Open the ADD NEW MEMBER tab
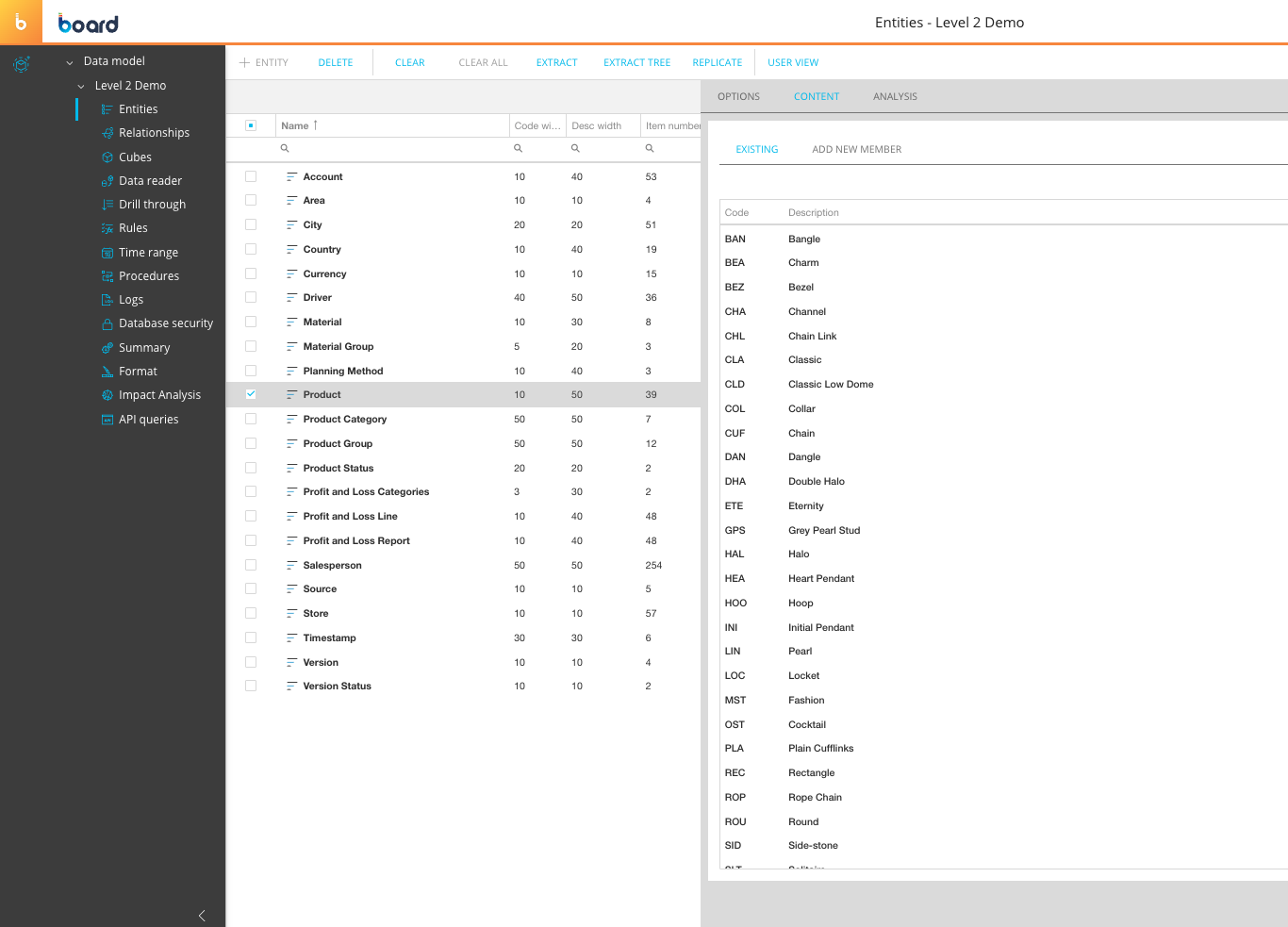Viewport: 1288px width, 927px height. point(856,149)
